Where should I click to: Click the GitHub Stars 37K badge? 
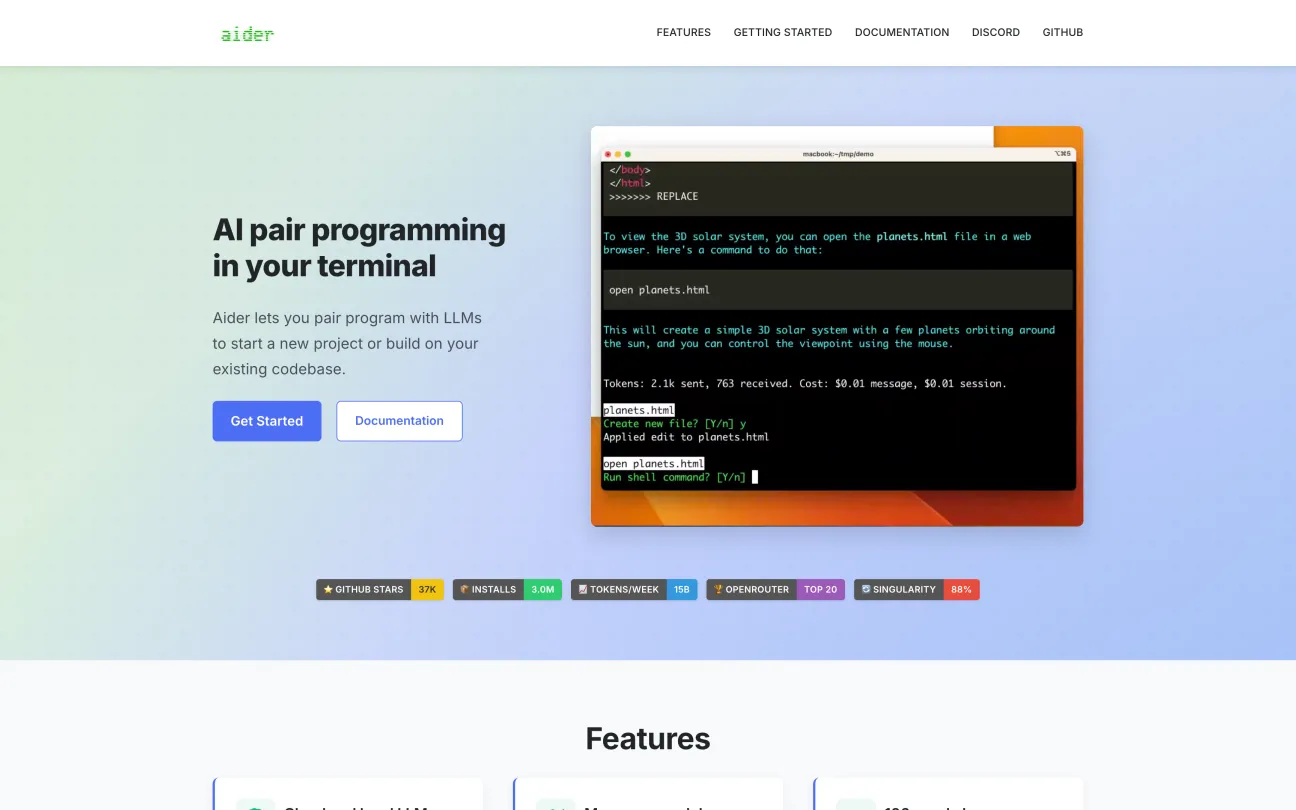pyautogui.click(x=380, y=589)
